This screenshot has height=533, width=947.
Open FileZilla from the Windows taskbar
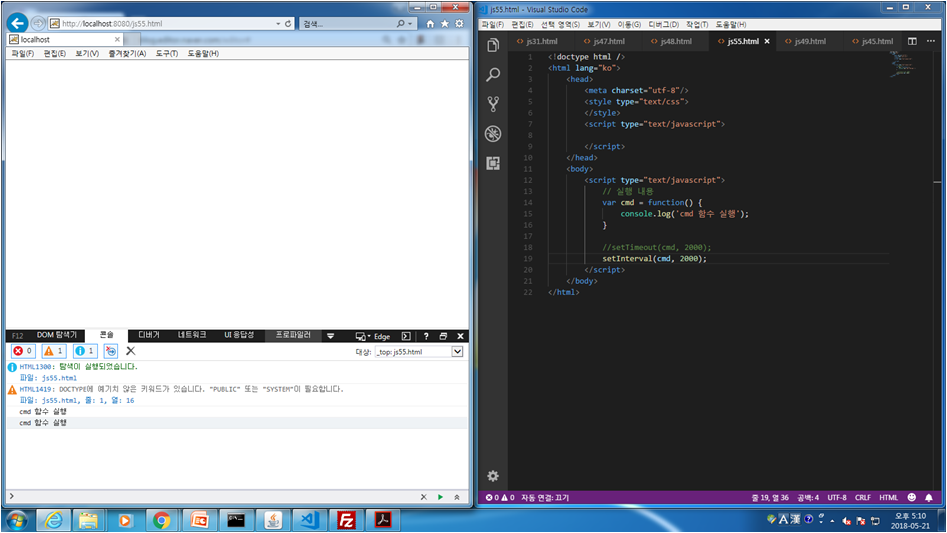pos(346,520)
